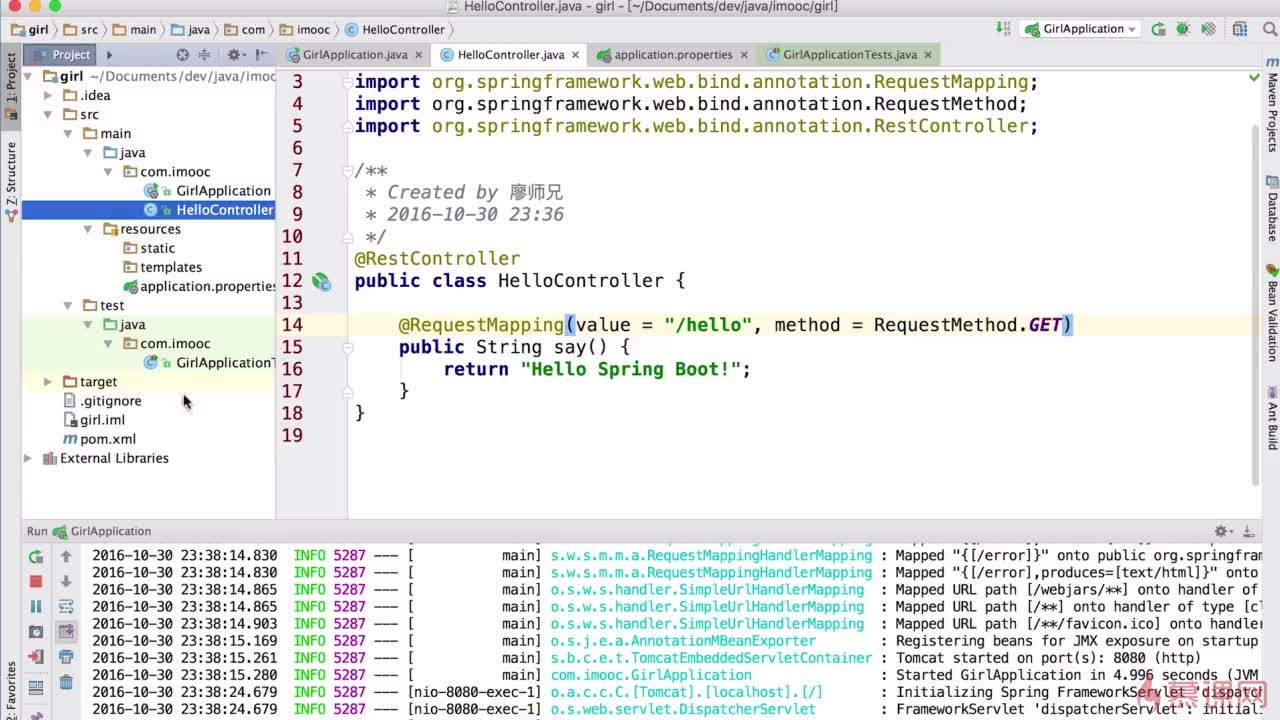Collapse the resources folder

click(88, 229)
